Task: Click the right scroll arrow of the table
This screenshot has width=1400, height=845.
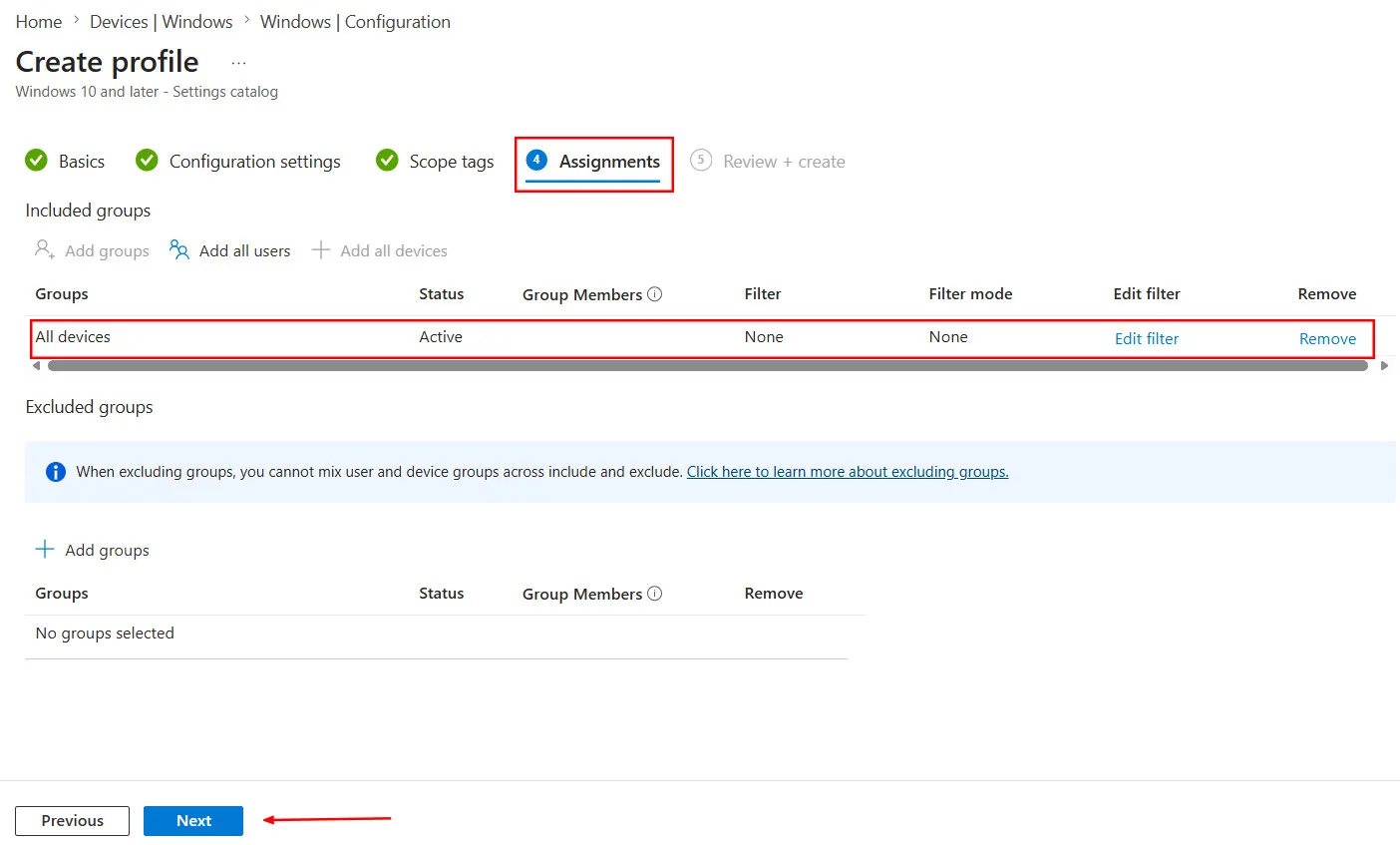Action: click(x=1384, y=366)
